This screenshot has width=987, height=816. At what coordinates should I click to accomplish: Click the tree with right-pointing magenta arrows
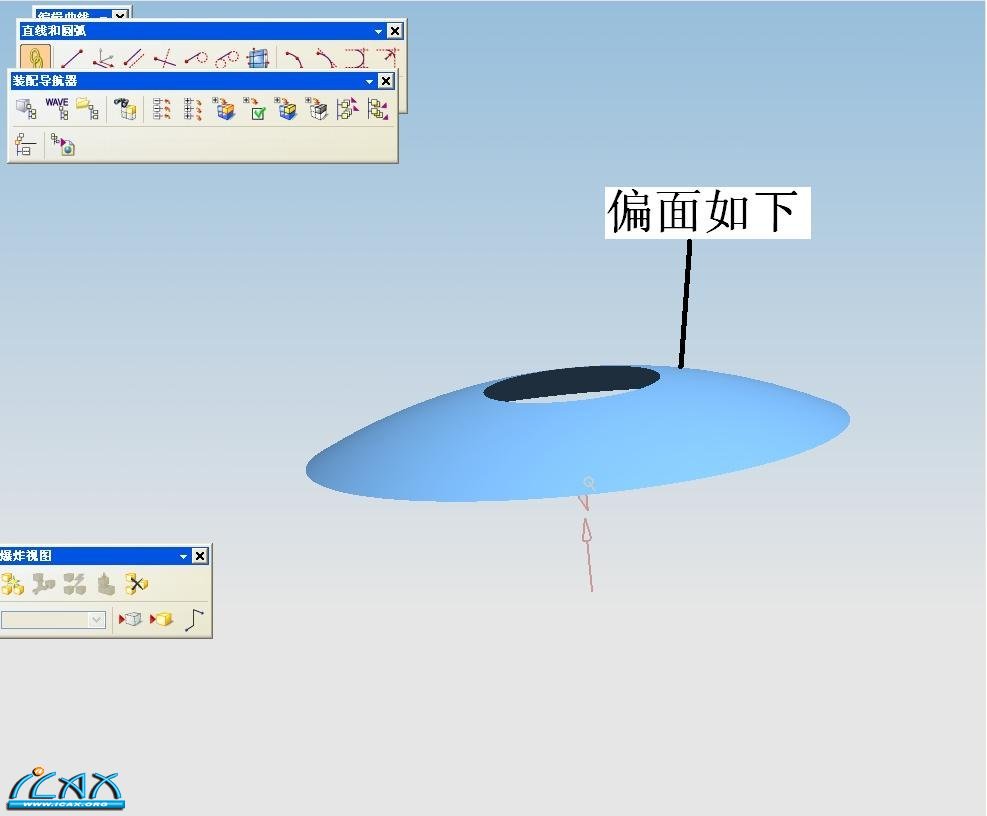tap(347, 109)
